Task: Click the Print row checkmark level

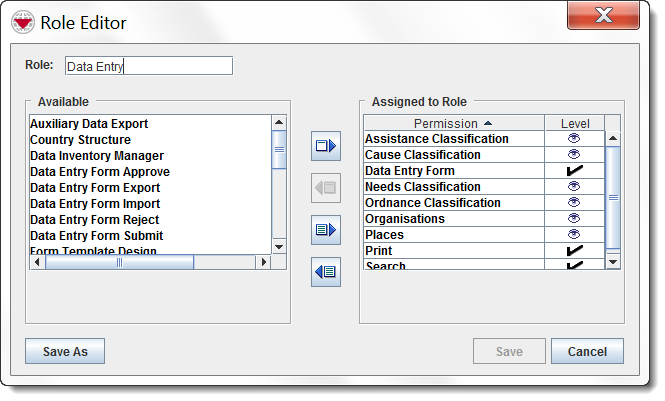Action: pos(574,251)
